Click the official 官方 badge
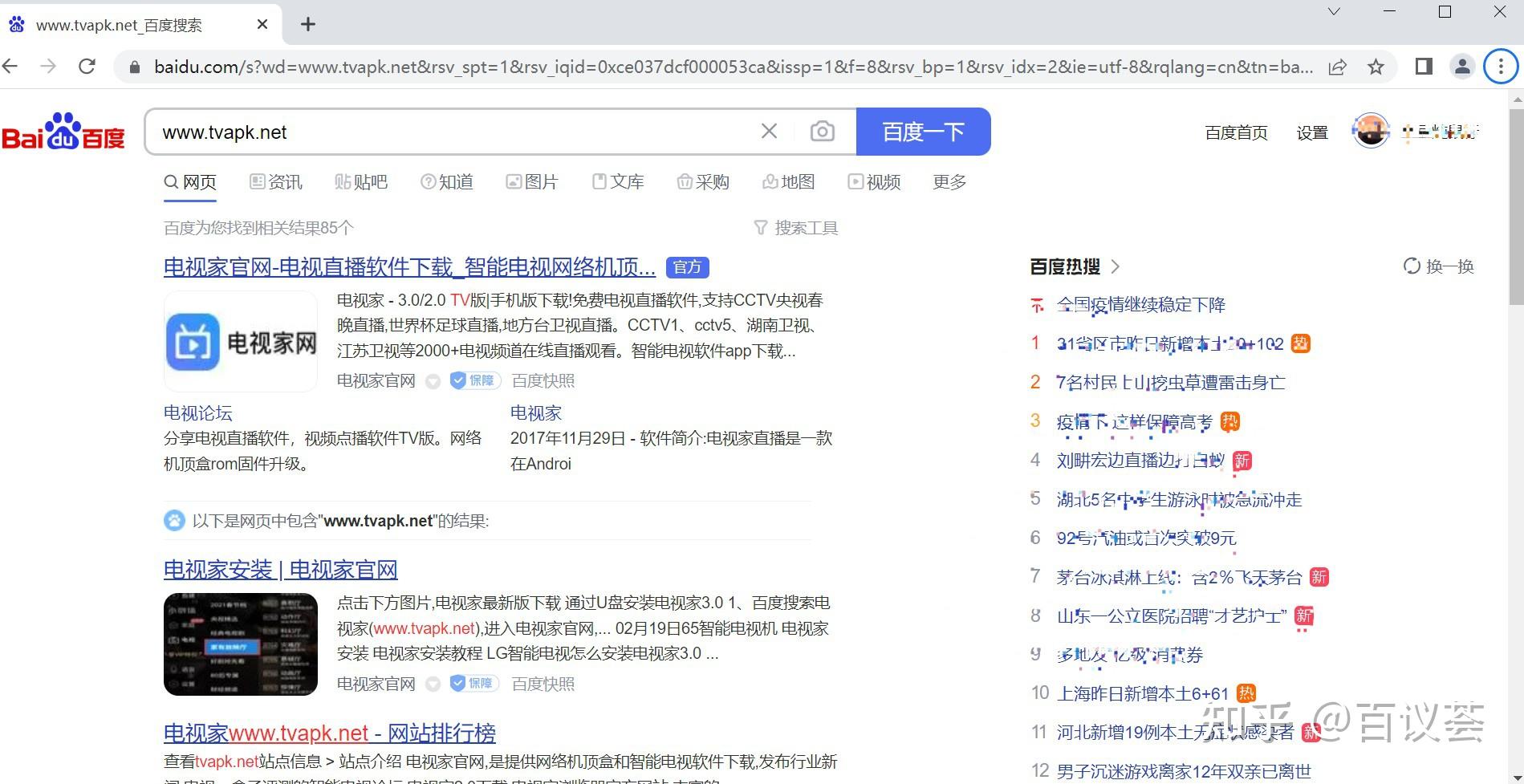This screenshot has height=784, width=1524. coord(687,267)
